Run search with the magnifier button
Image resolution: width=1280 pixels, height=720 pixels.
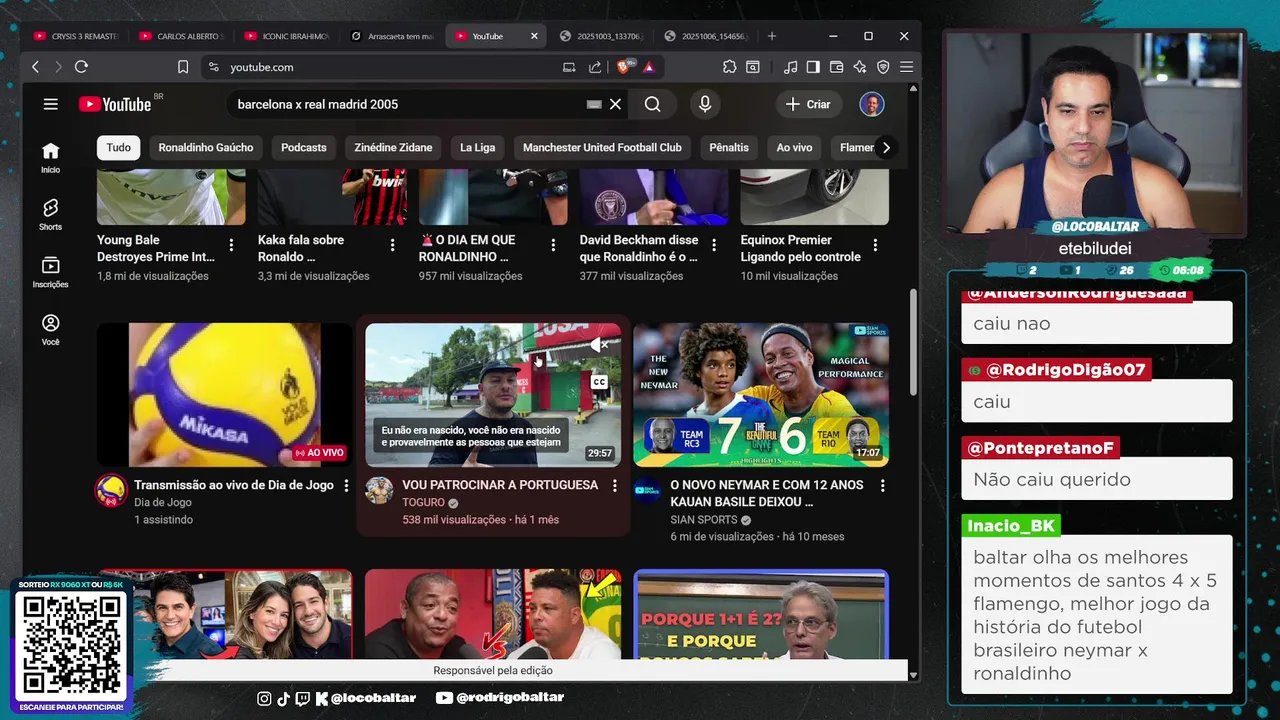(653, 104)
